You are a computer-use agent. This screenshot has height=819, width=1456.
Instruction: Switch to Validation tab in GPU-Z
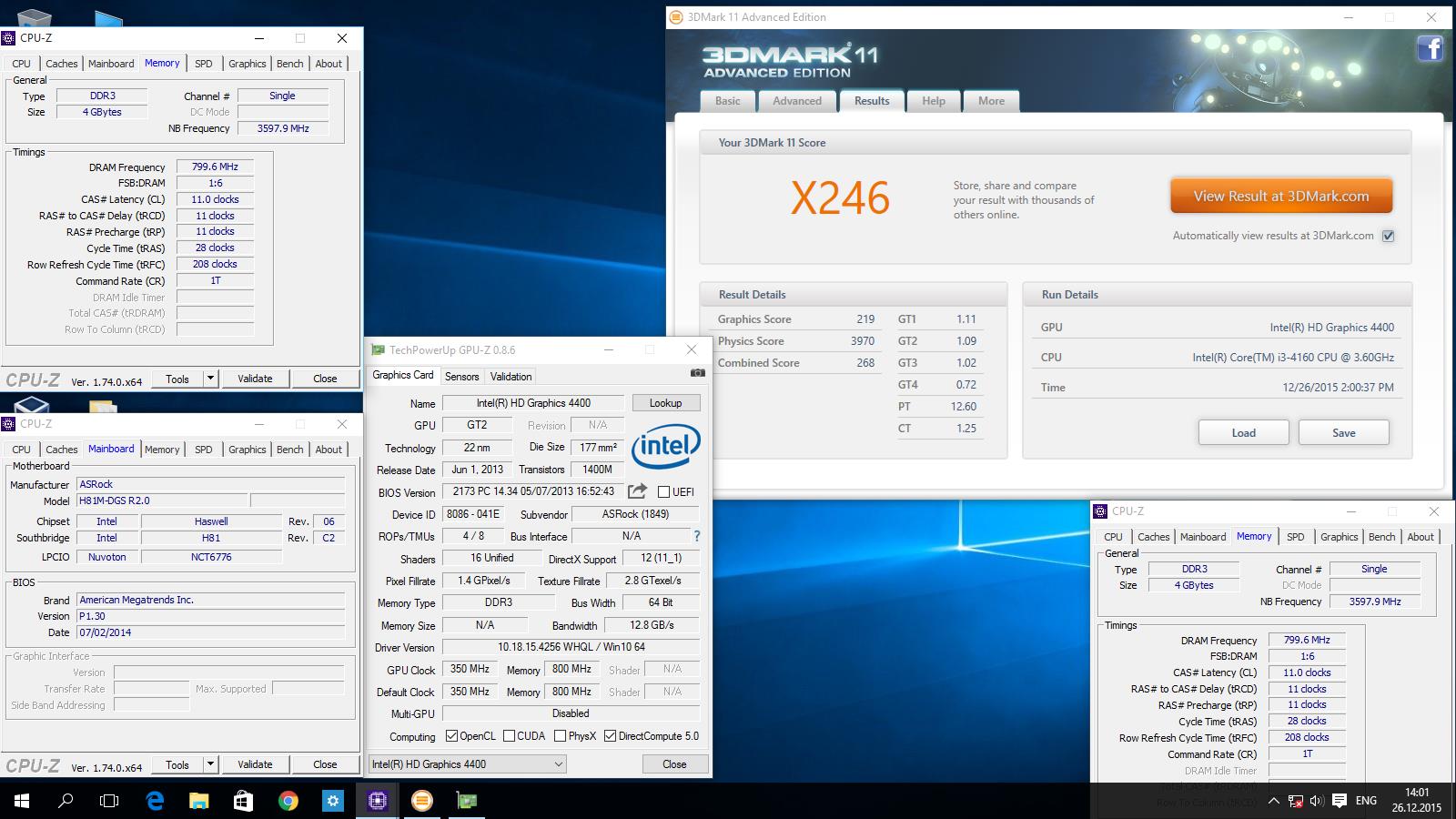511,377
